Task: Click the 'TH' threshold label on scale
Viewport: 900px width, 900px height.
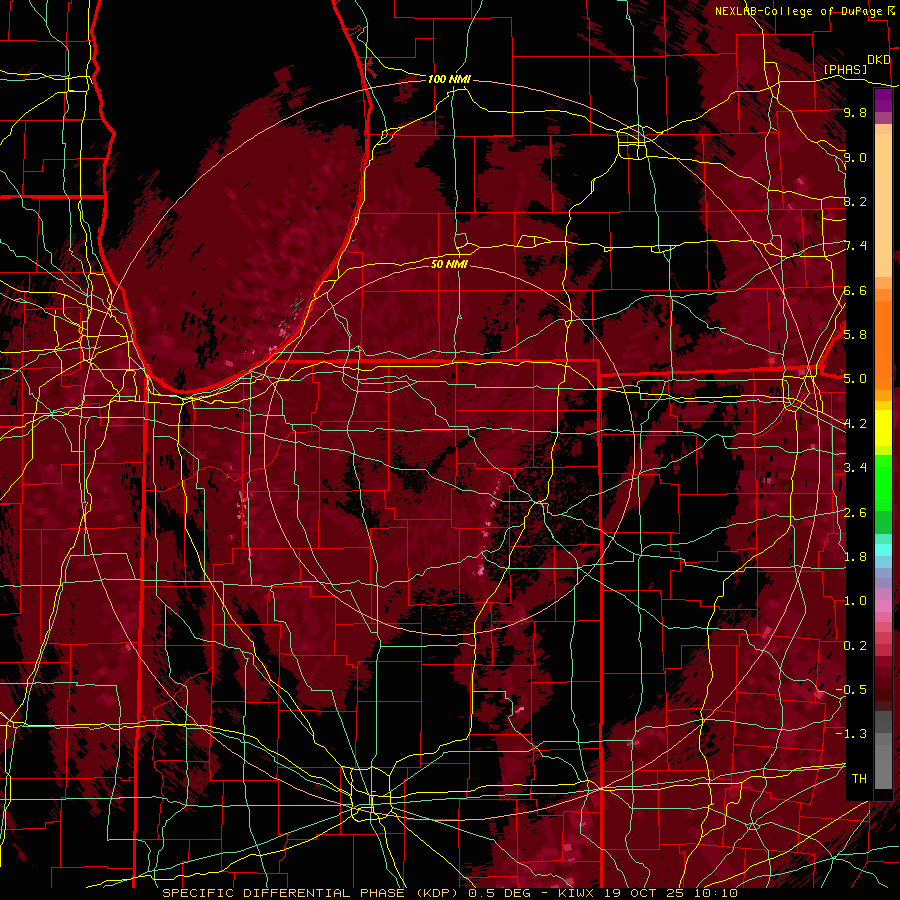Action: 859,778
